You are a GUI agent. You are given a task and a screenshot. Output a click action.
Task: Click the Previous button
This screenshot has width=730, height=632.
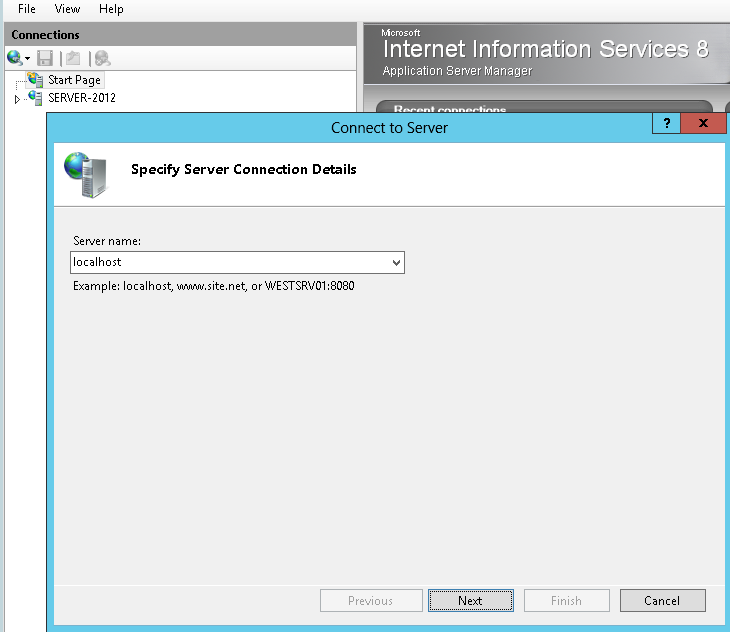pyautogui.click(x=371, y=600)
